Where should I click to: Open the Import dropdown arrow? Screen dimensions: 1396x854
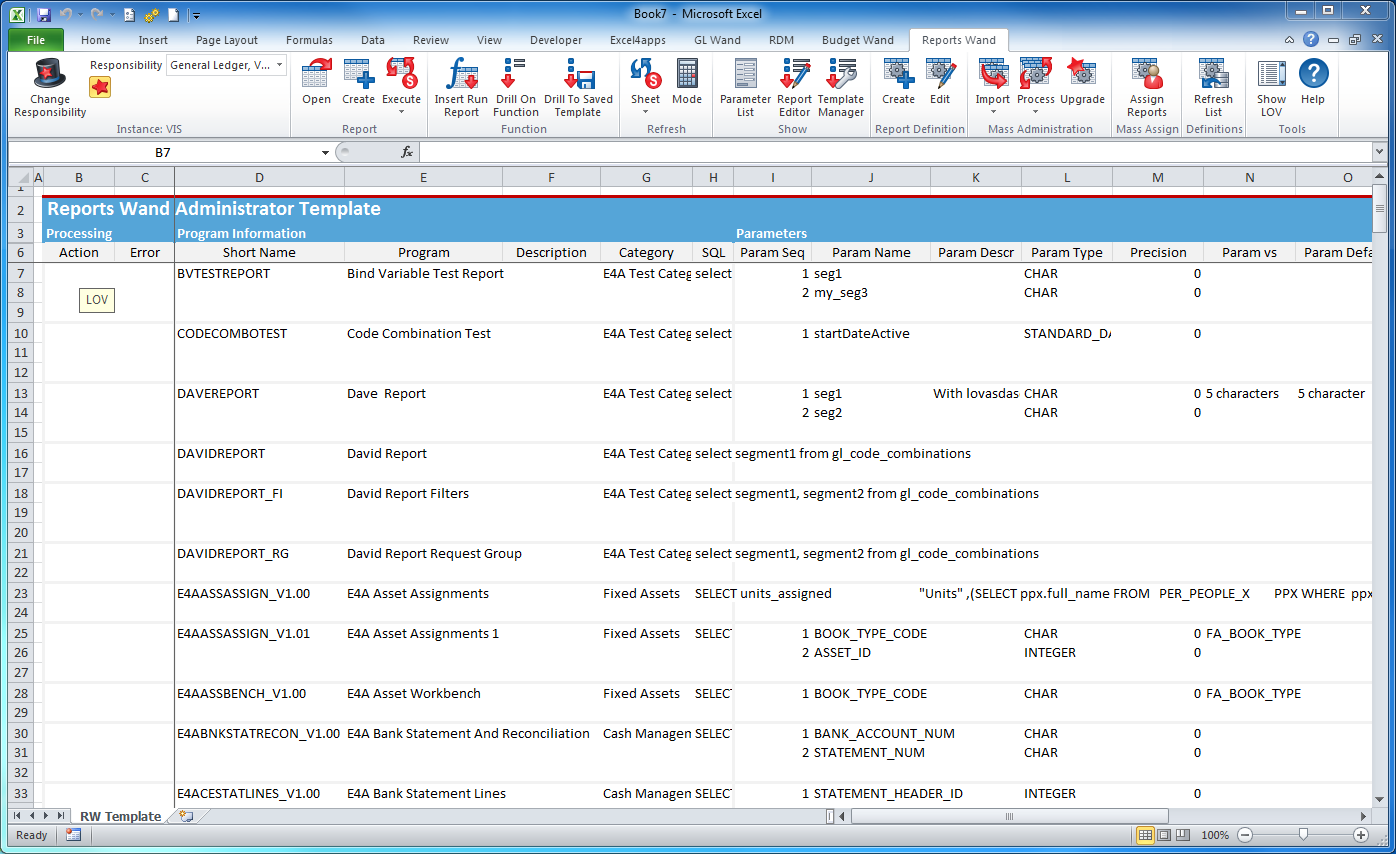tap(993, 112)
